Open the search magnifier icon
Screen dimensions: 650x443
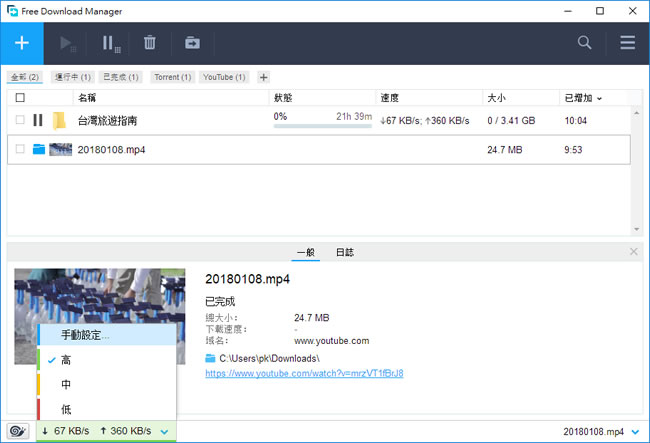pyautogui.click(x=584, y=42)
